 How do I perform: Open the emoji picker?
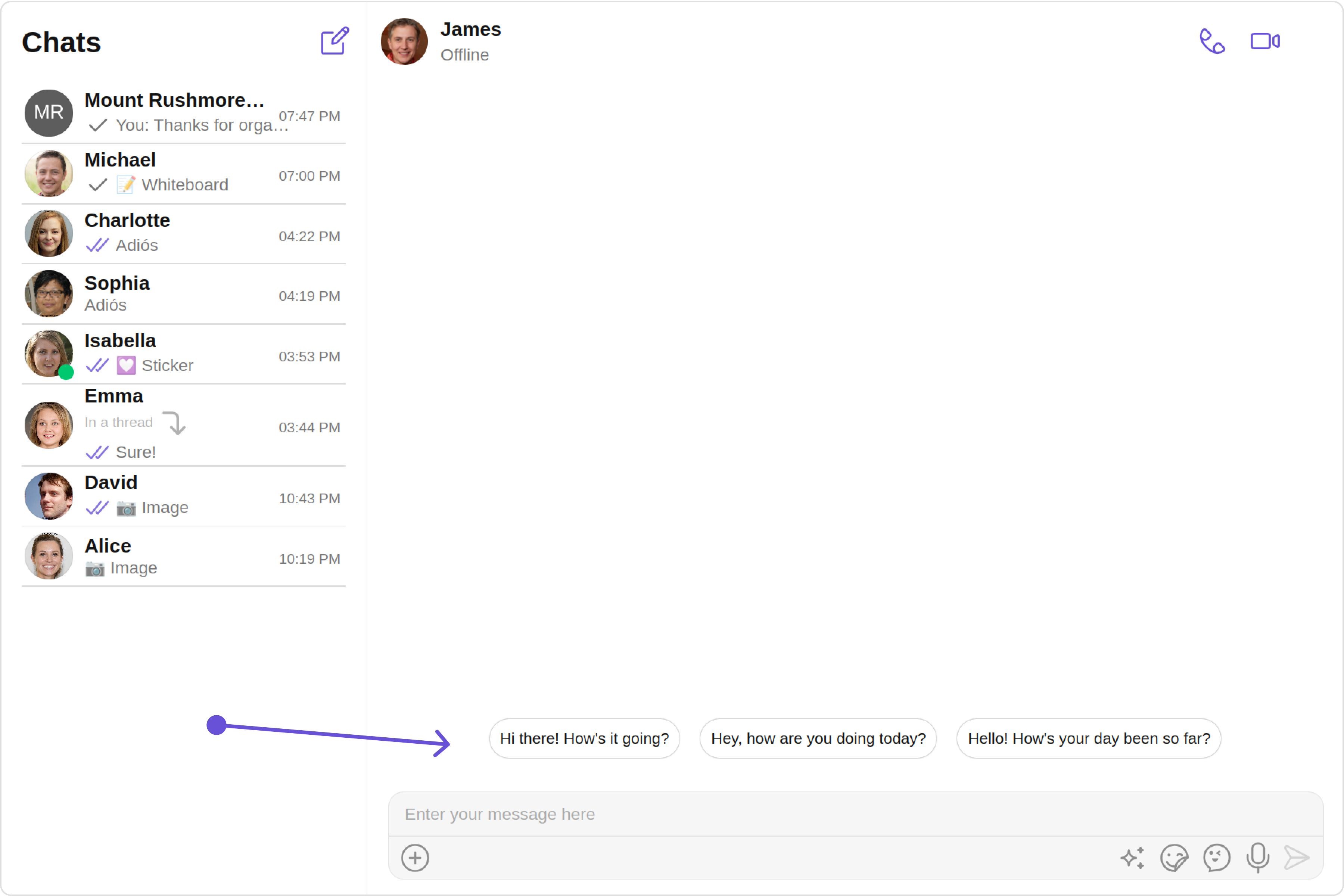pyautogui.click(x=1216, y=858)
